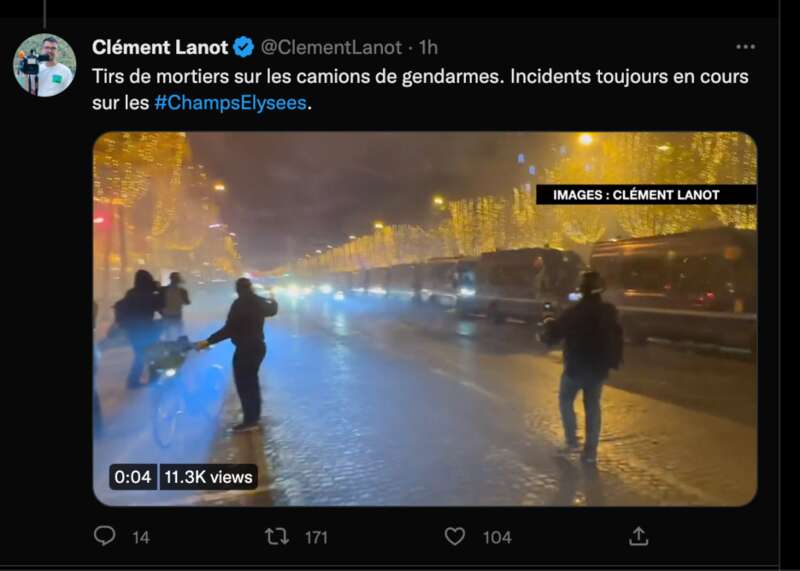The height and width of the screenshot is (571, 800).
Task: Open the @ClementLanot handle link
Action: tap(331, 47)
